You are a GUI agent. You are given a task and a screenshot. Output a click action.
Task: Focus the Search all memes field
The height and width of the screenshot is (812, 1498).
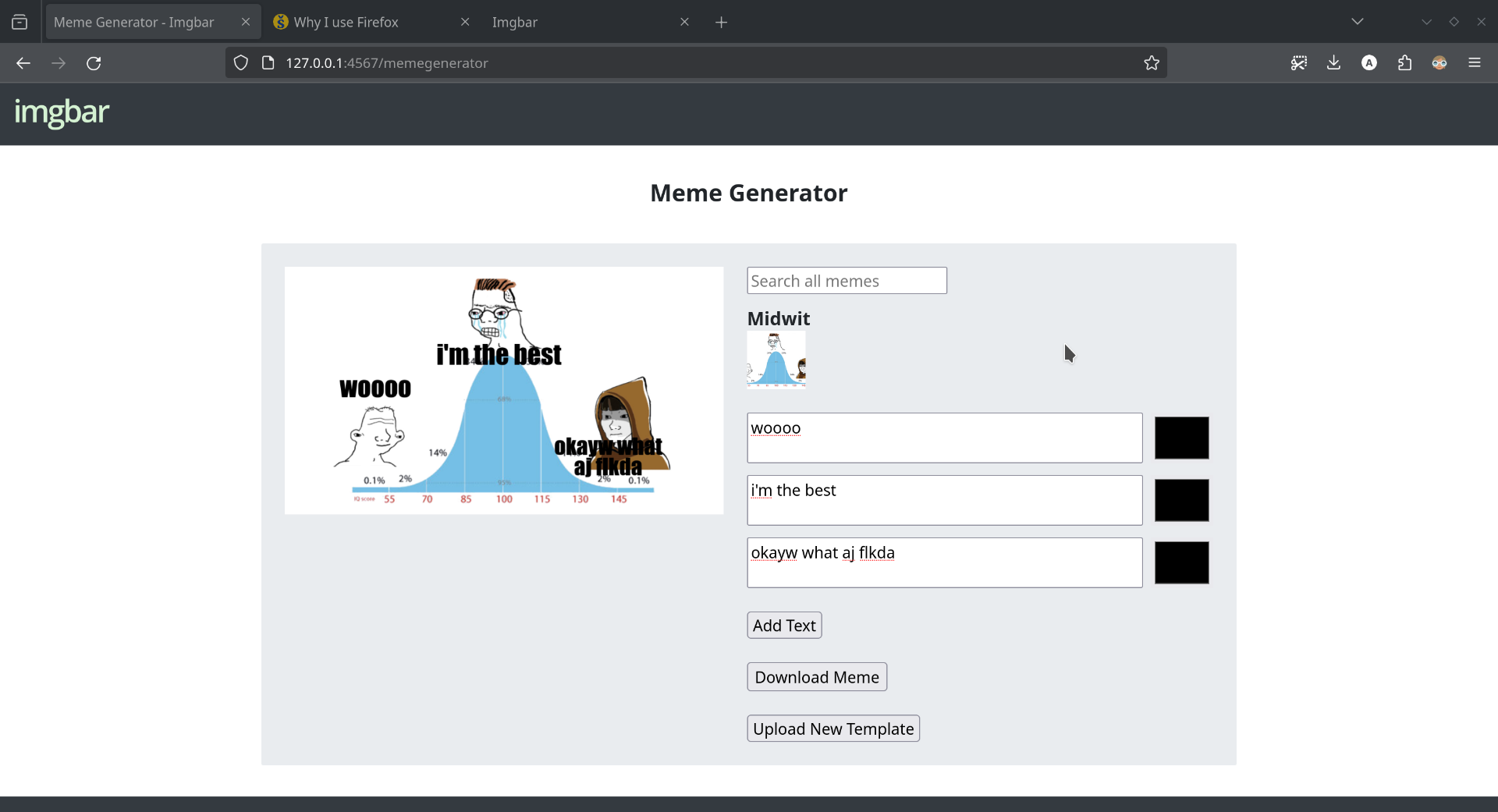[x=847, y=281]
